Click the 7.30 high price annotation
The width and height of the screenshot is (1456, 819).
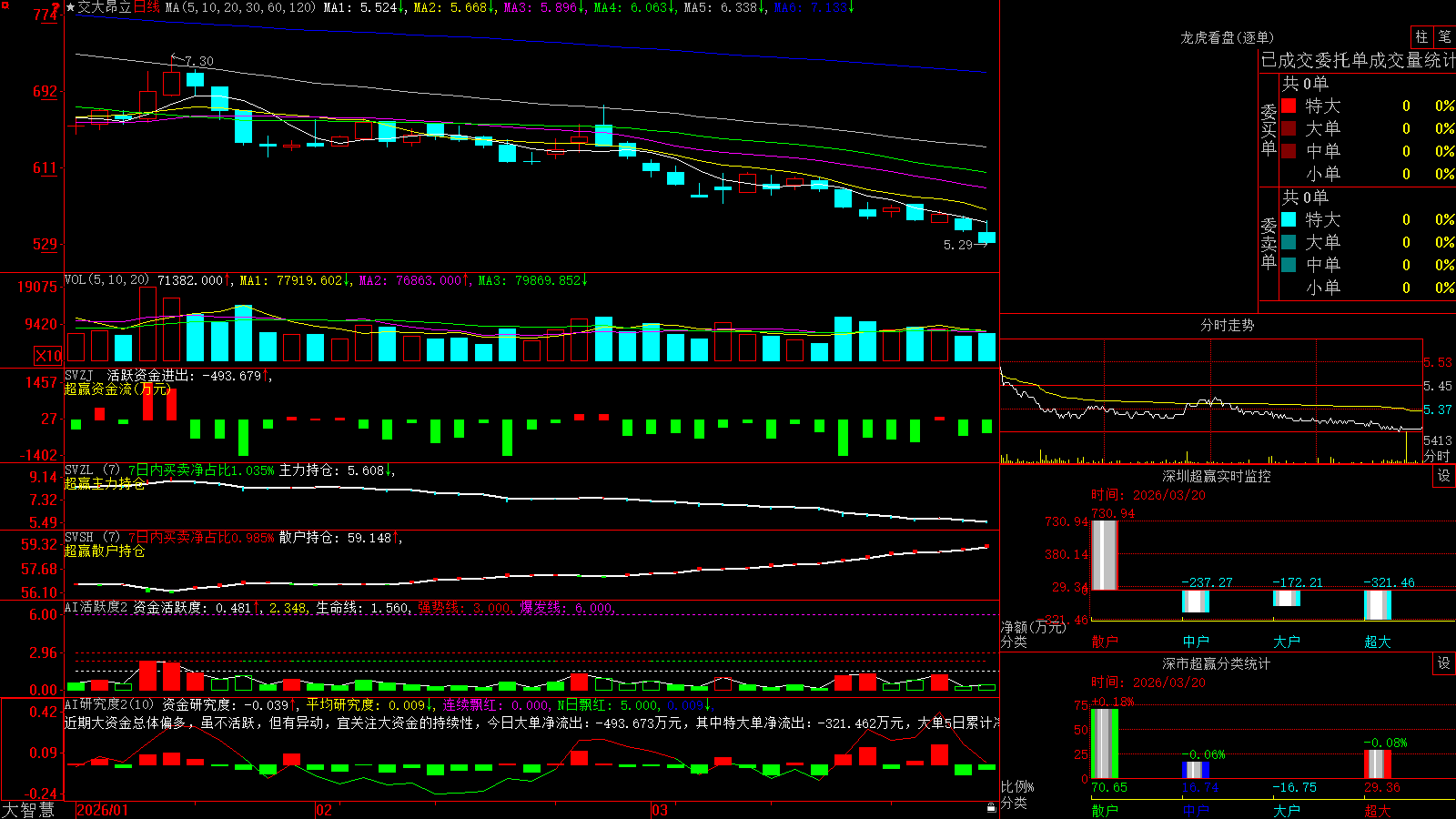click(199, 61)
